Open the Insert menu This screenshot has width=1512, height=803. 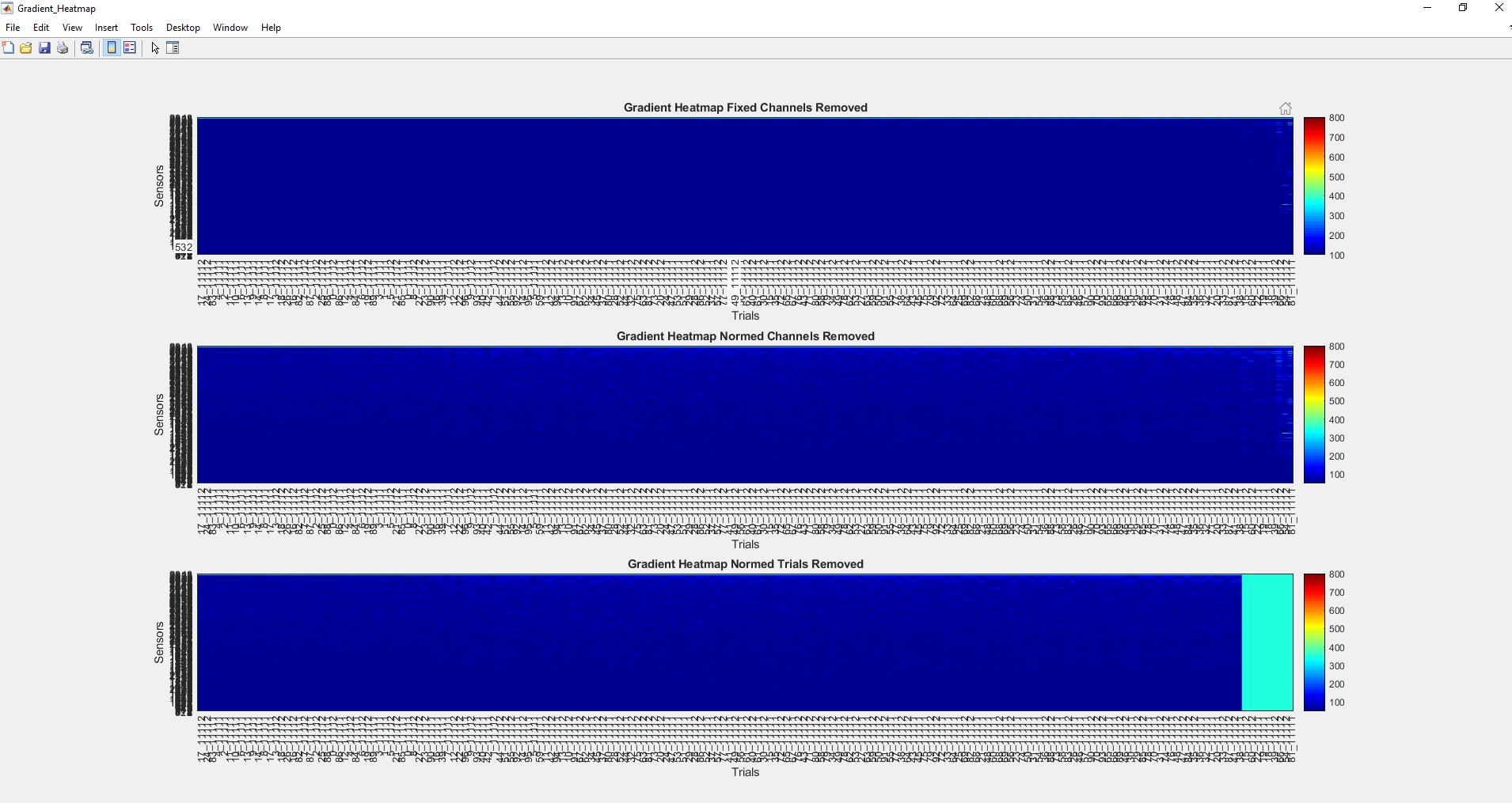[x=106, y=28]
